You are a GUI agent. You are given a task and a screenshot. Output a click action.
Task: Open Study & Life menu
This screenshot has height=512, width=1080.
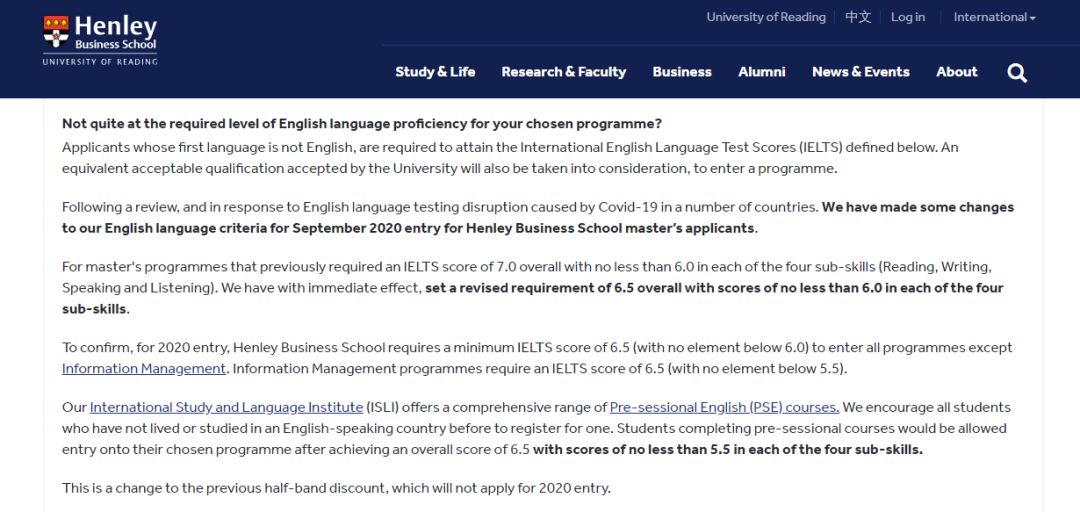pos(435,72)
